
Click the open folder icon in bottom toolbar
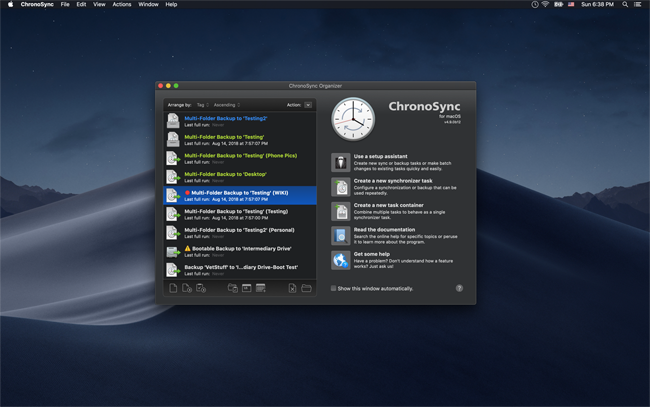306,288
